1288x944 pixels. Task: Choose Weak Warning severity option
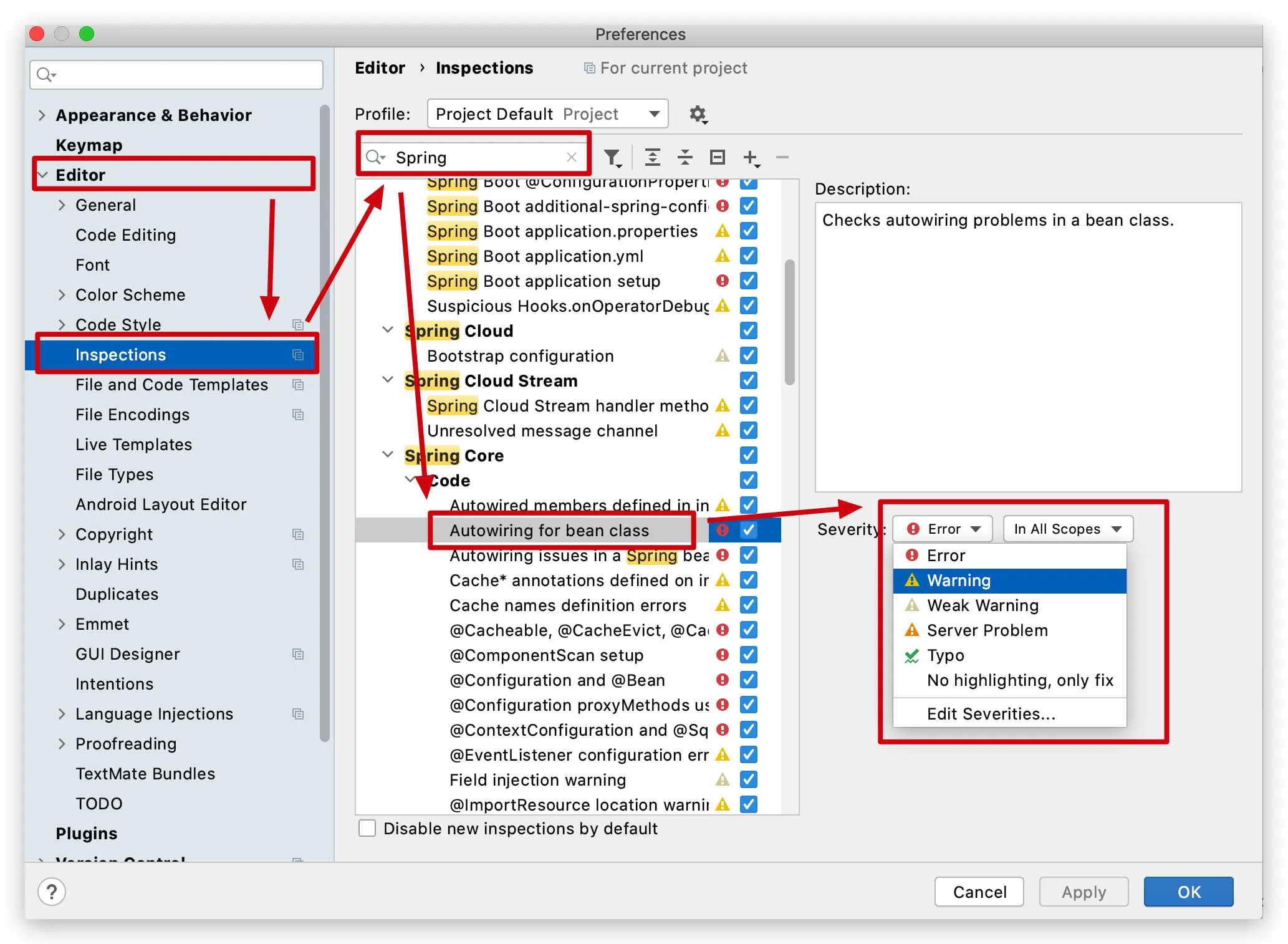click(x=1009, y=605)
